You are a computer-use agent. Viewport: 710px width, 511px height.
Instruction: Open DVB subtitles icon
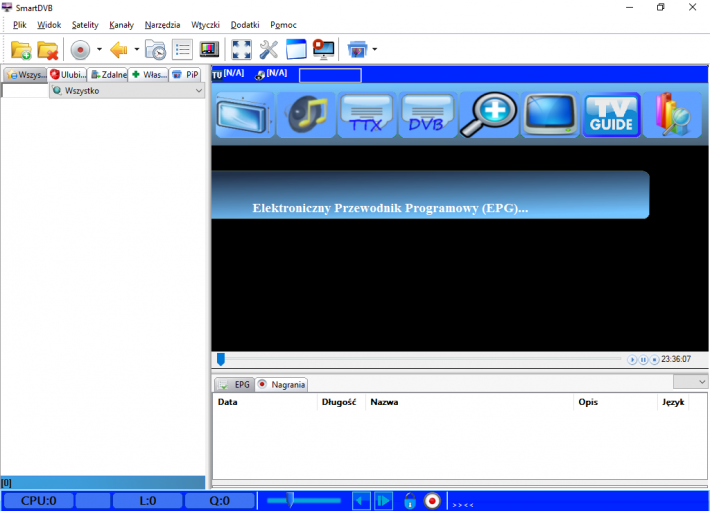(427, 115)
